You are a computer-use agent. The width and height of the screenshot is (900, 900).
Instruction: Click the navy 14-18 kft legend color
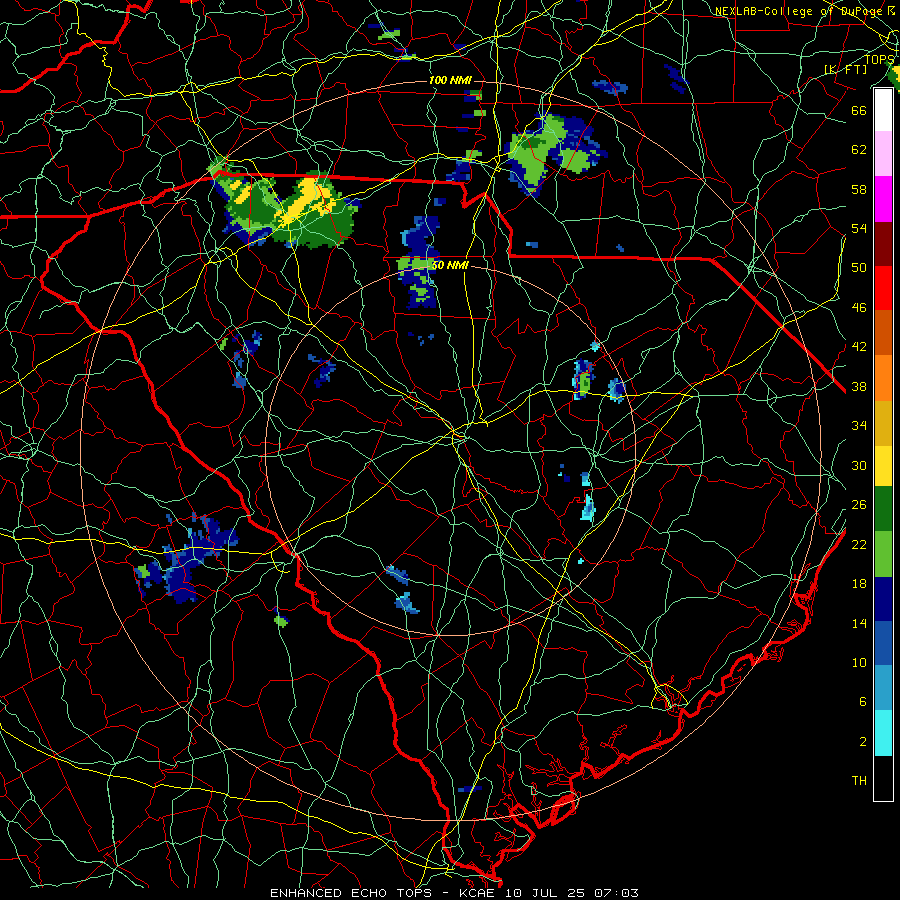[x=883, y=599]
